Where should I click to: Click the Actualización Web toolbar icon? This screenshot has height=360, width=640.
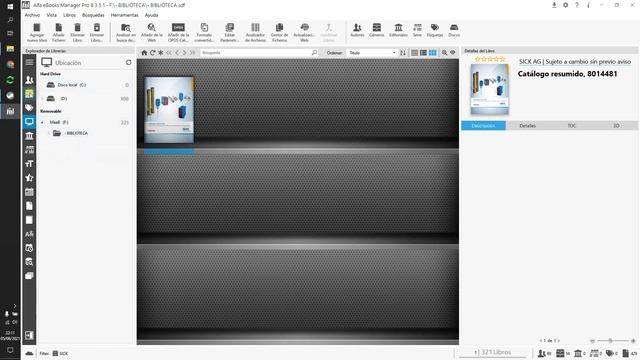coord(304,32)
